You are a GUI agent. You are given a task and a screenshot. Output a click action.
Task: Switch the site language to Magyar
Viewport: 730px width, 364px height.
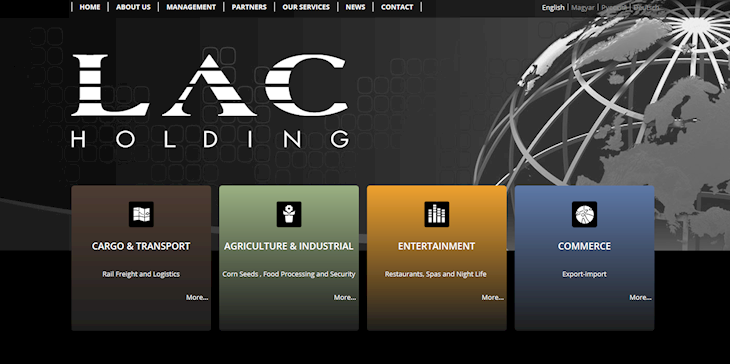pyautogui.click(x=582, y=7)
